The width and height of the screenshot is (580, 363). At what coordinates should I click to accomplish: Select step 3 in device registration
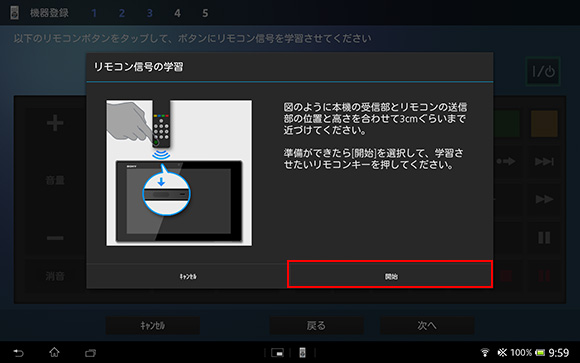click(x=149, y=13)
